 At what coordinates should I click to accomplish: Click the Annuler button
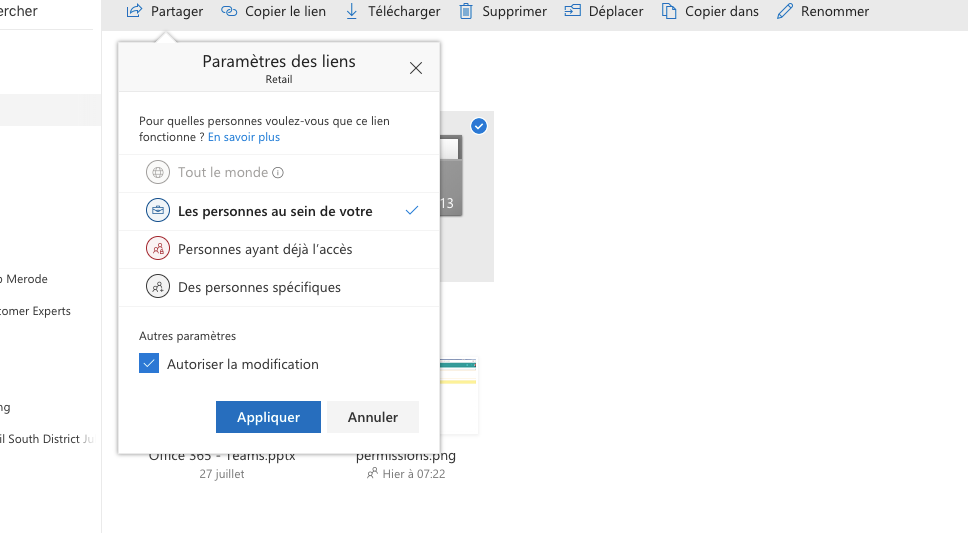click(373, 417)
